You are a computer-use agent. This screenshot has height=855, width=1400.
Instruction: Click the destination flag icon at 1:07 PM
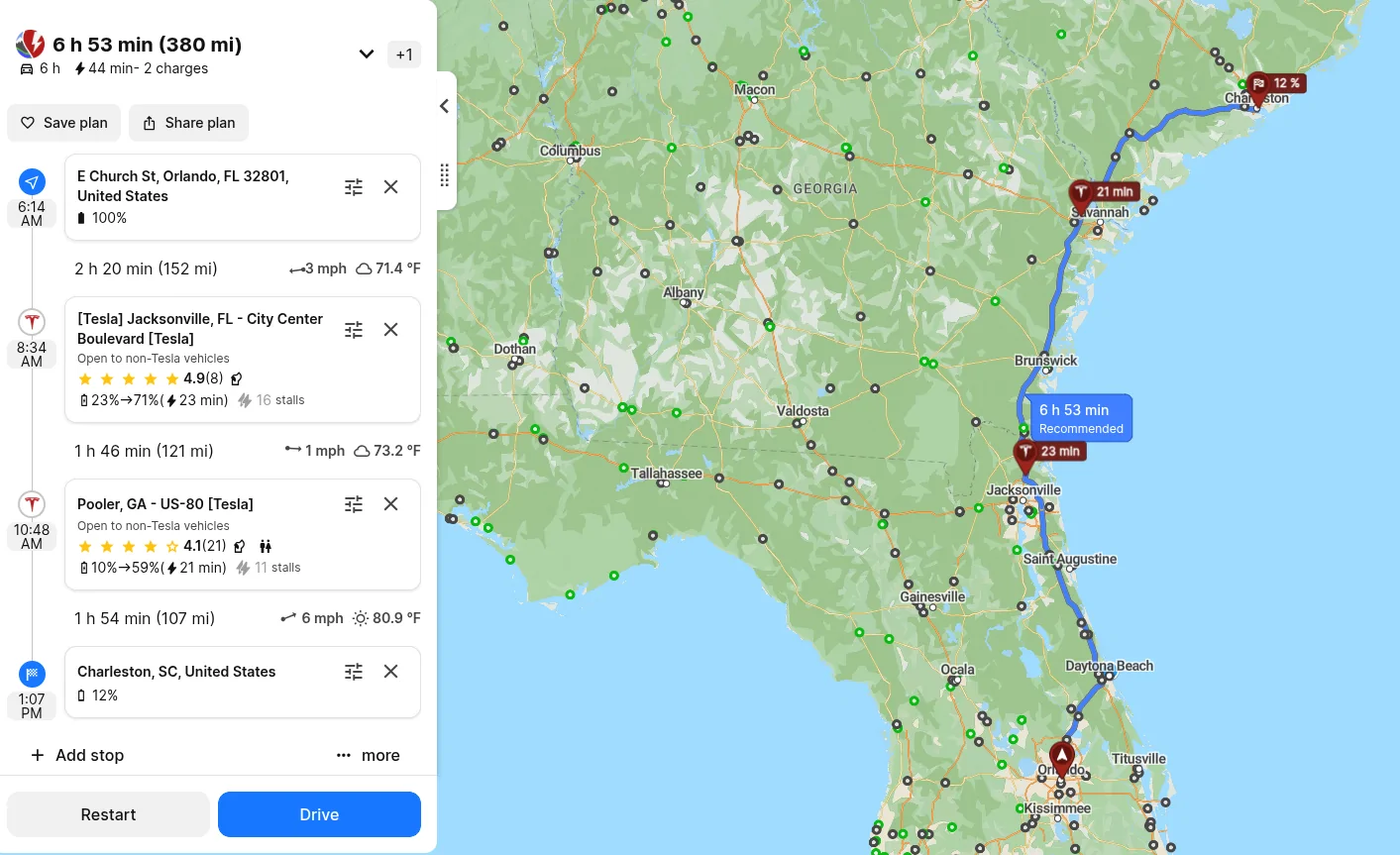tap(32, 675)
